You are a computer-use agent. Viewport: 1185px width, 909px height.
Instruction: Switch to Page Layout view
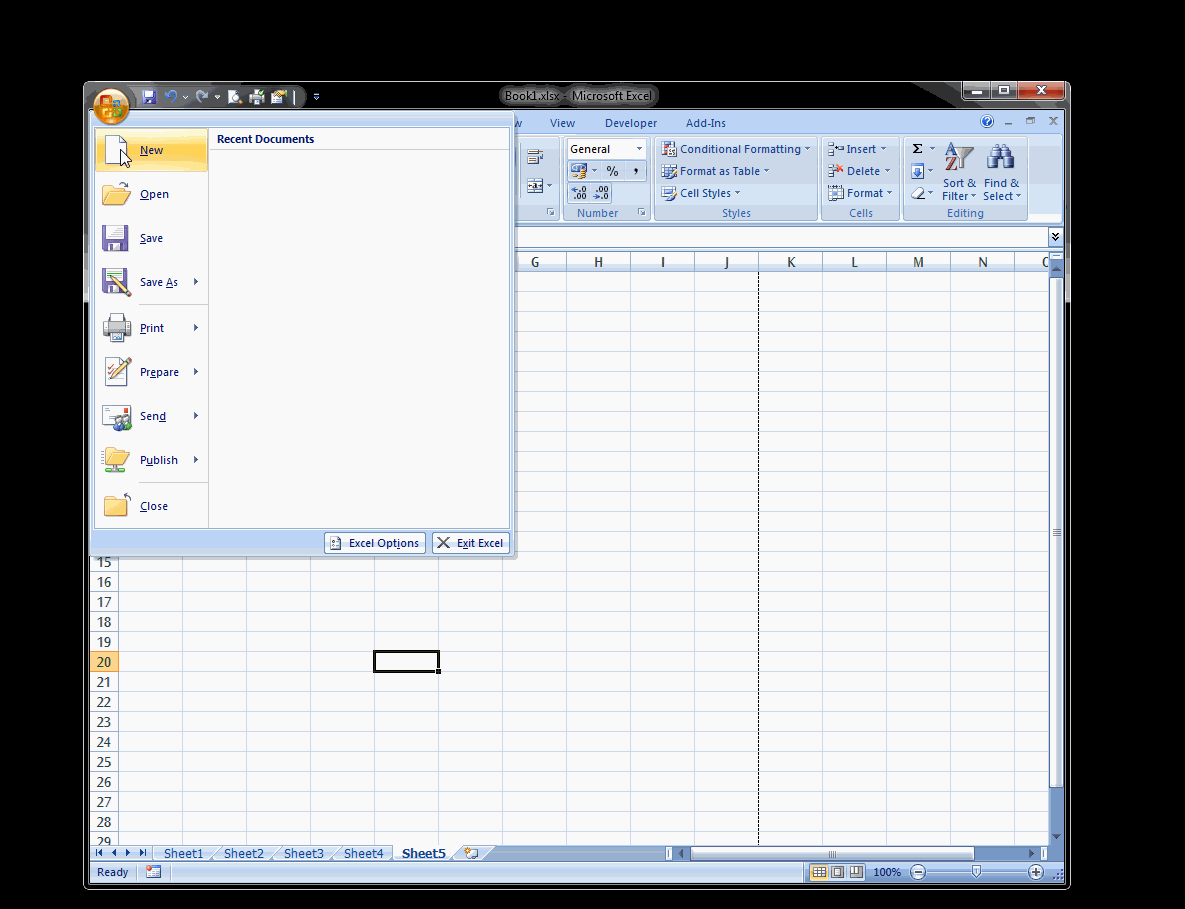[837, 871]
